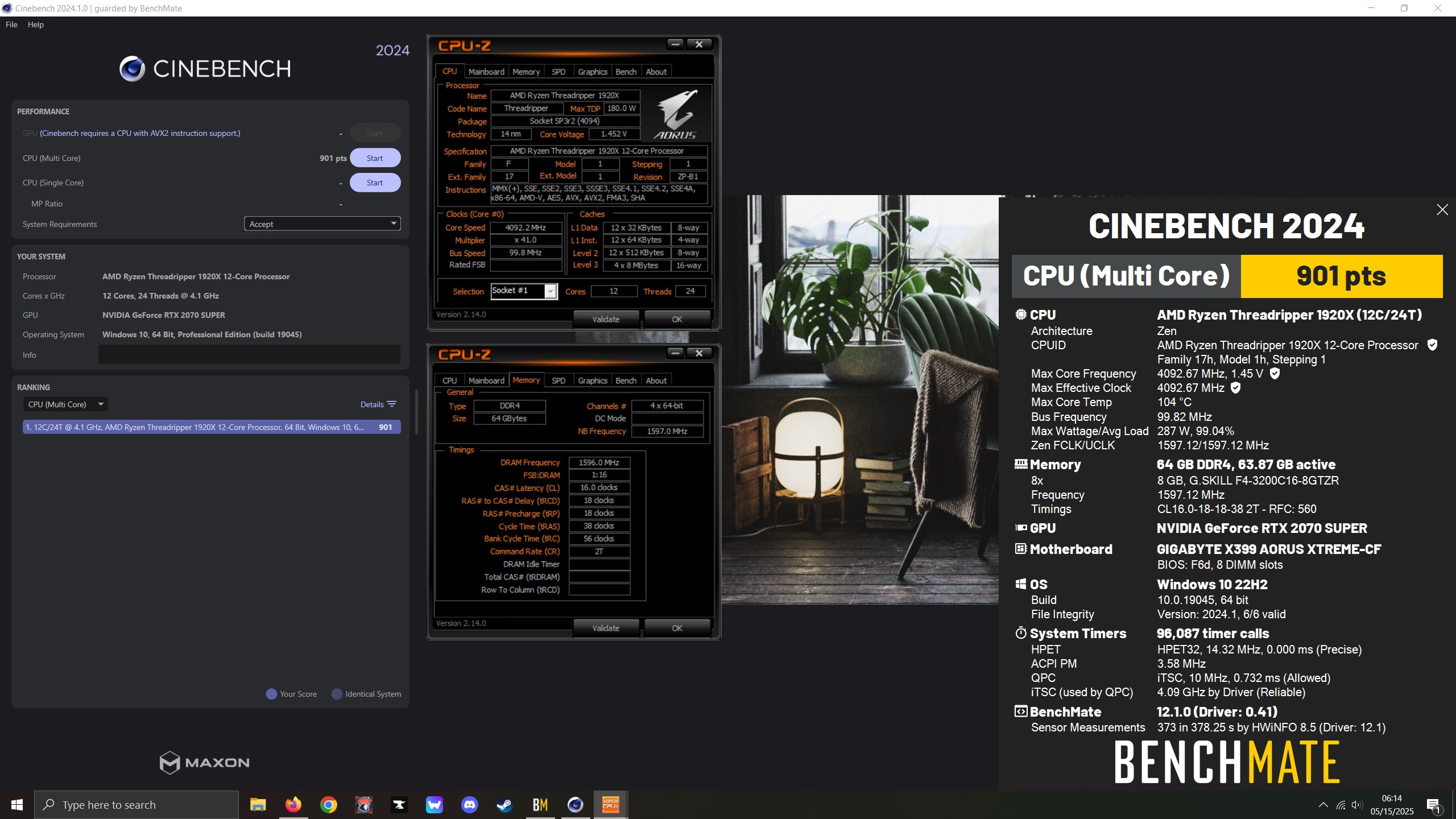
Task: Open Steam from the taskbar
Action: coord(504,805)
